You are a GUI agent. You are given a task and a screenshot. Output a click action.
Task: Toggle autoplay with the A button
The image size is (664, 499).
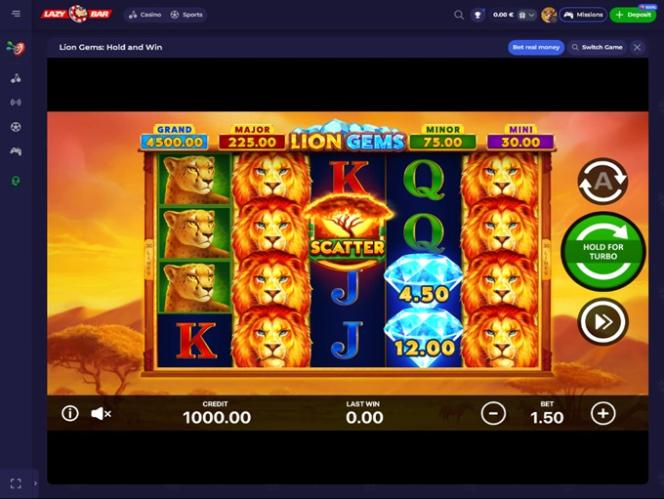(603, 182)
